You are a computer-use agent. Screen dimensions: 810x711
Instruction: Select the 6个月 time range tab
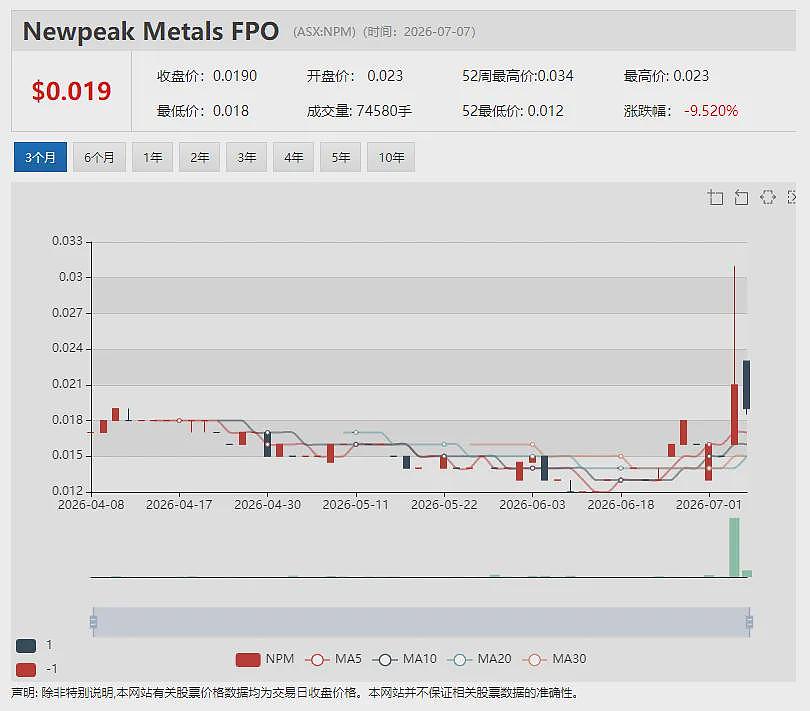pos(99,157)
